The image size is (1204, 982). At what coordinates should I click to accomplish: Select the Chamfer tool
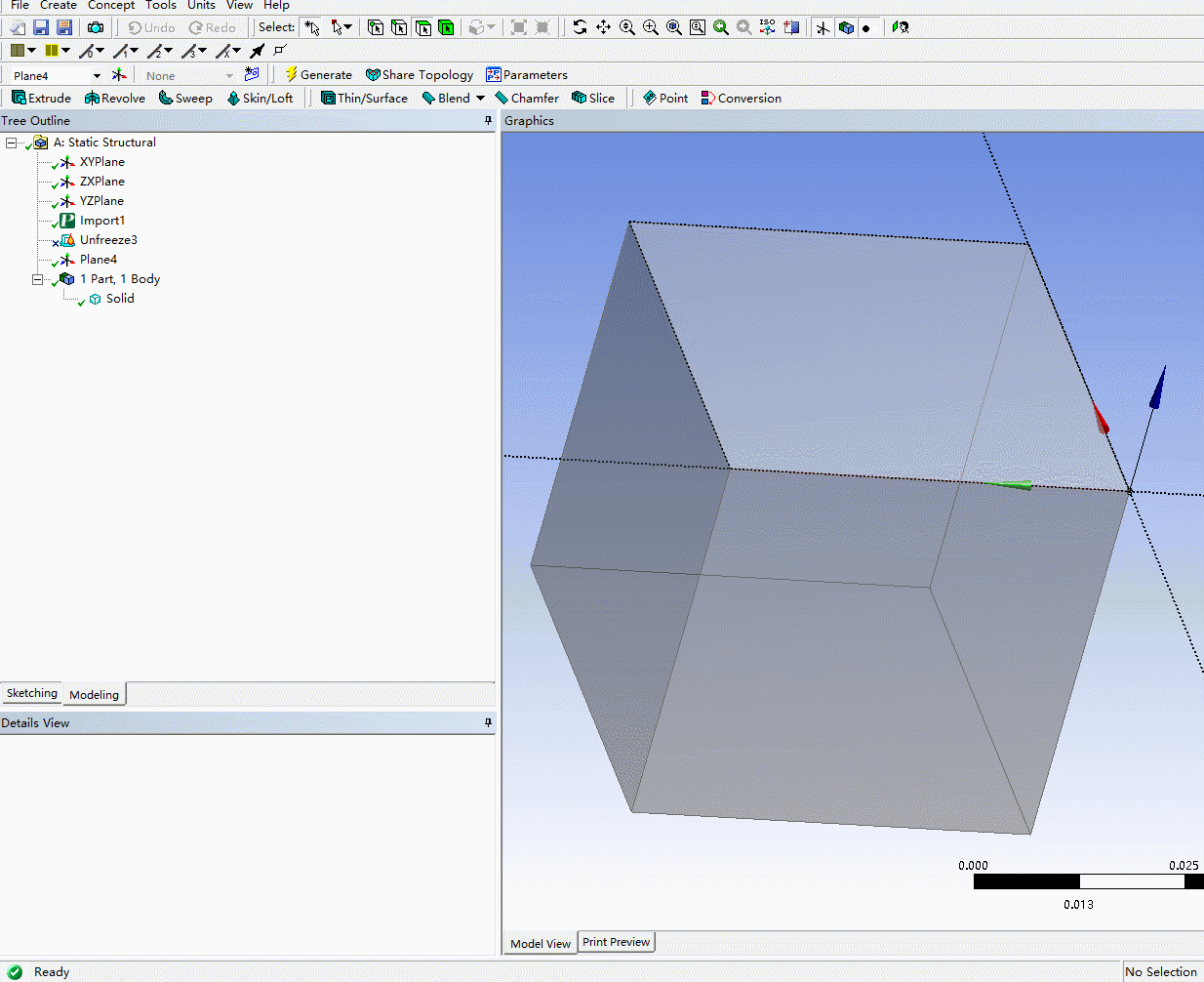527,98
